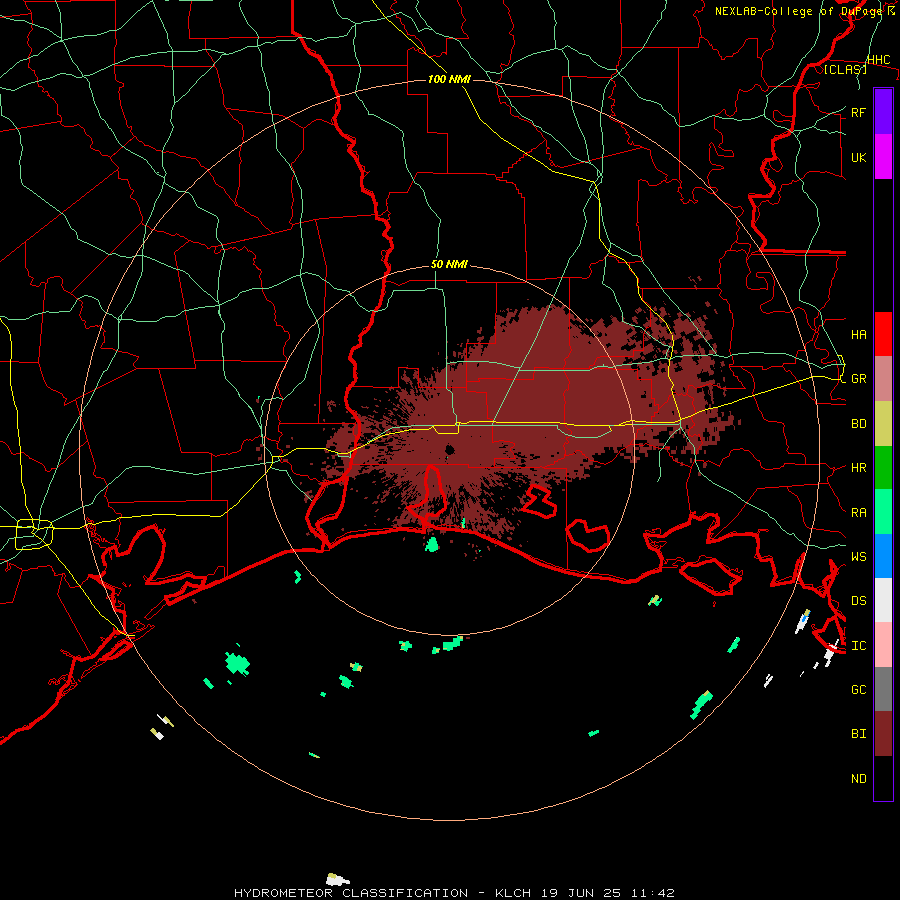Select the RA legend label
This screenshot has width=900, height=900.
[858, 513]
